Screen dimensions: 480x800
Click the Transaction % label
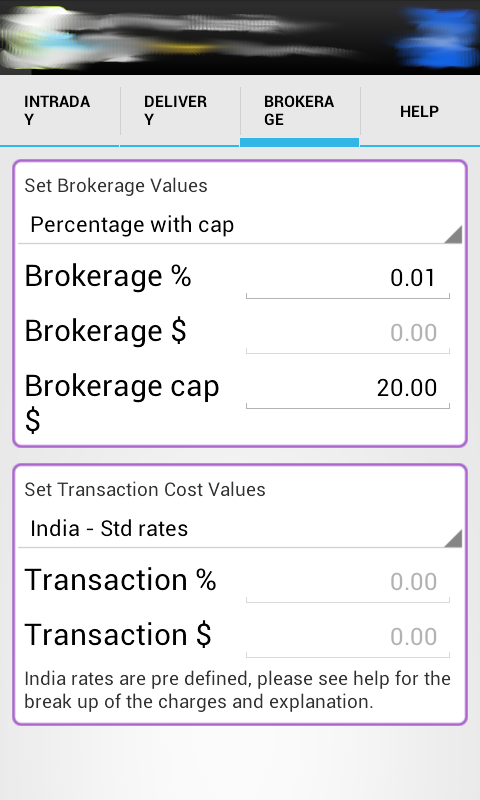point(120,580)
